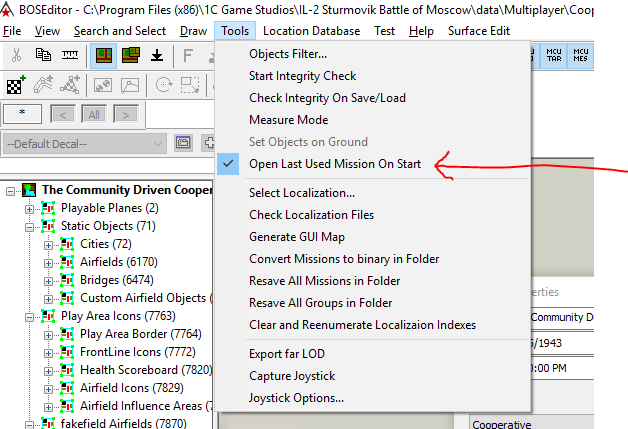
Task: Choose Resave All Missions in Folder
Action: click(324, 281)
